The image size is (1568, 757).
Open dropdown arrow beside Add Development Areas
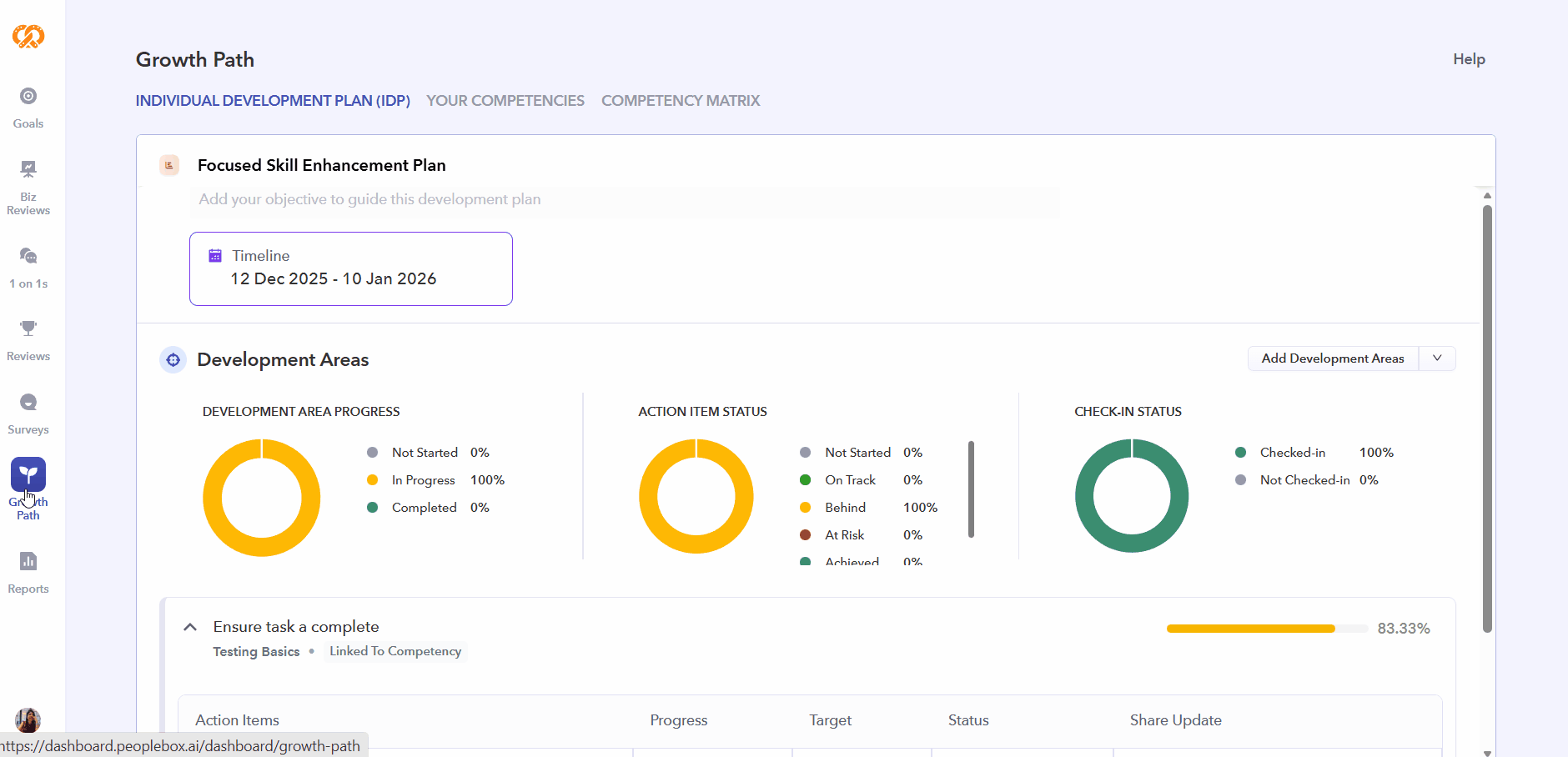pos(1437,358)
